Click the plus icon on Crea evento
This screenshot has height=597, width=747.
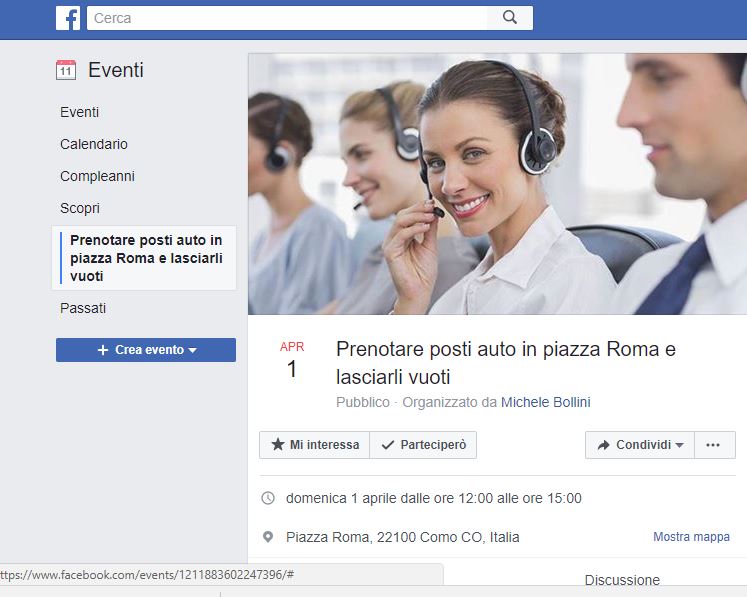click(x=103, y=350)
